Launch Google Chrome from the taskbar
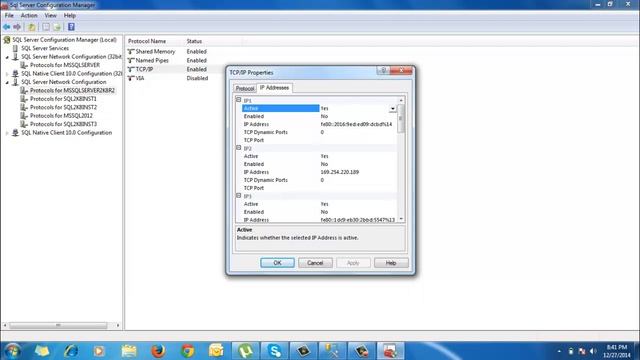640x360 pixels. coord(187,351)
